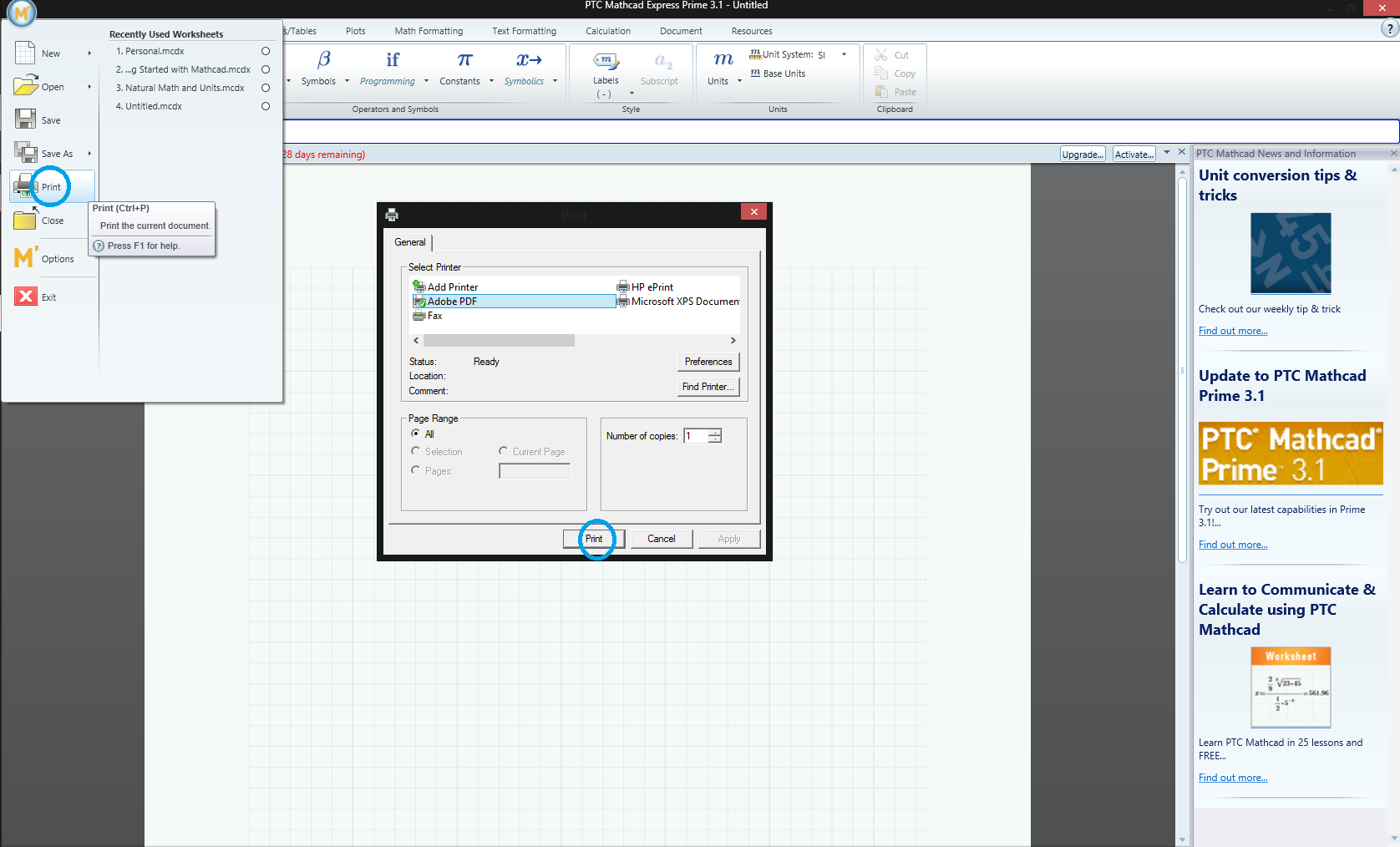Image resolution: width=1400 pixels, height=847 pixels.
Task: Open the Math Formatting ribbon tab
Action: pos(429,31)
